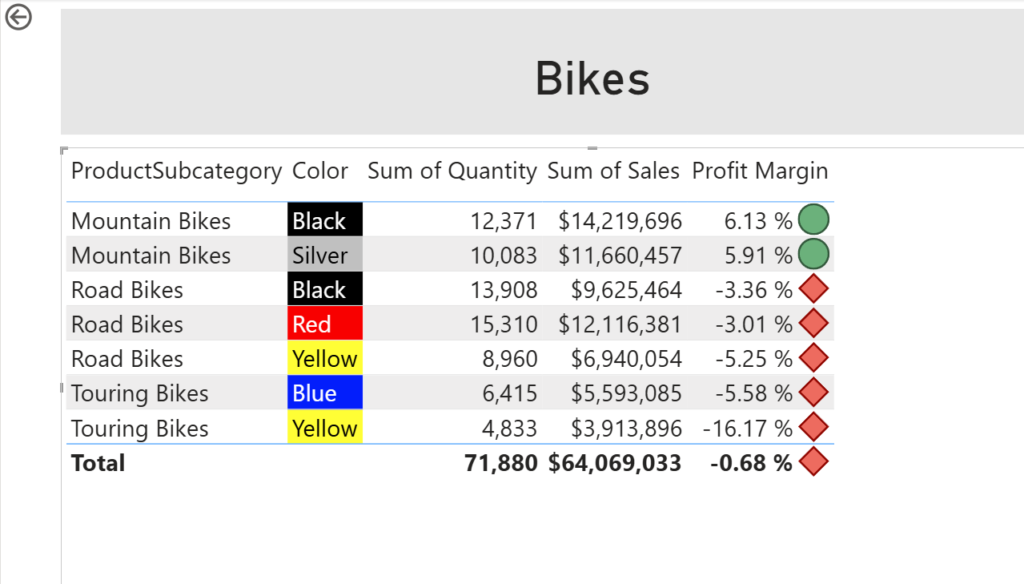Sort by ProductSubcategory column header
This screenshot has height=584, width=1024.
coord(176,171)
